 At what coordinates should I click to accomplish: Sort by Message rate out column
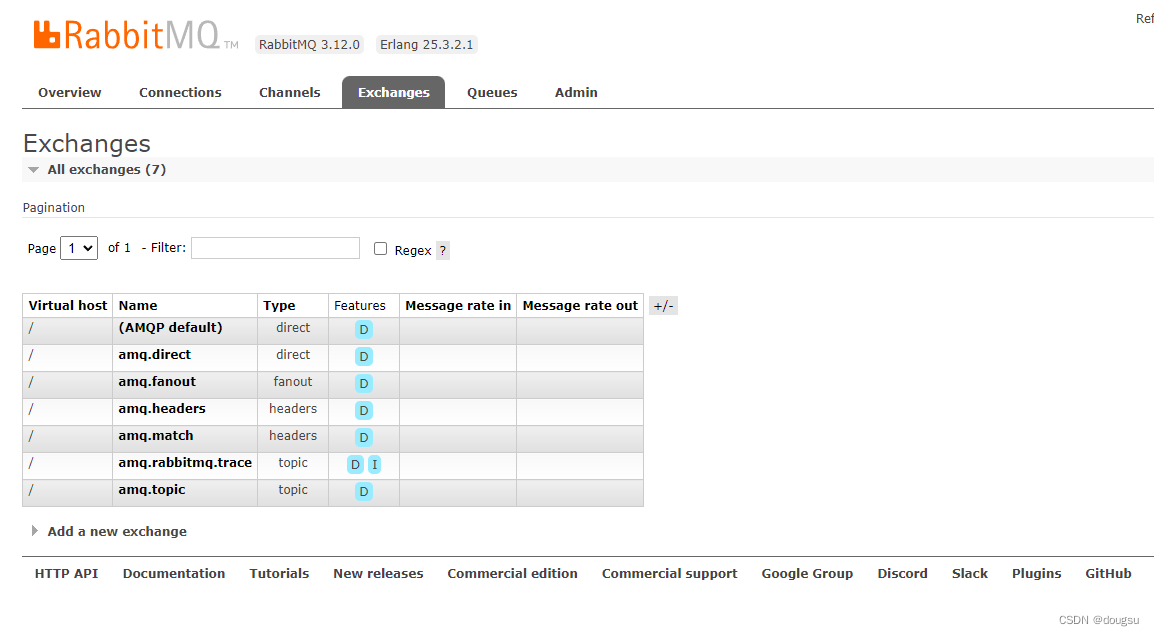pos(580,305)
